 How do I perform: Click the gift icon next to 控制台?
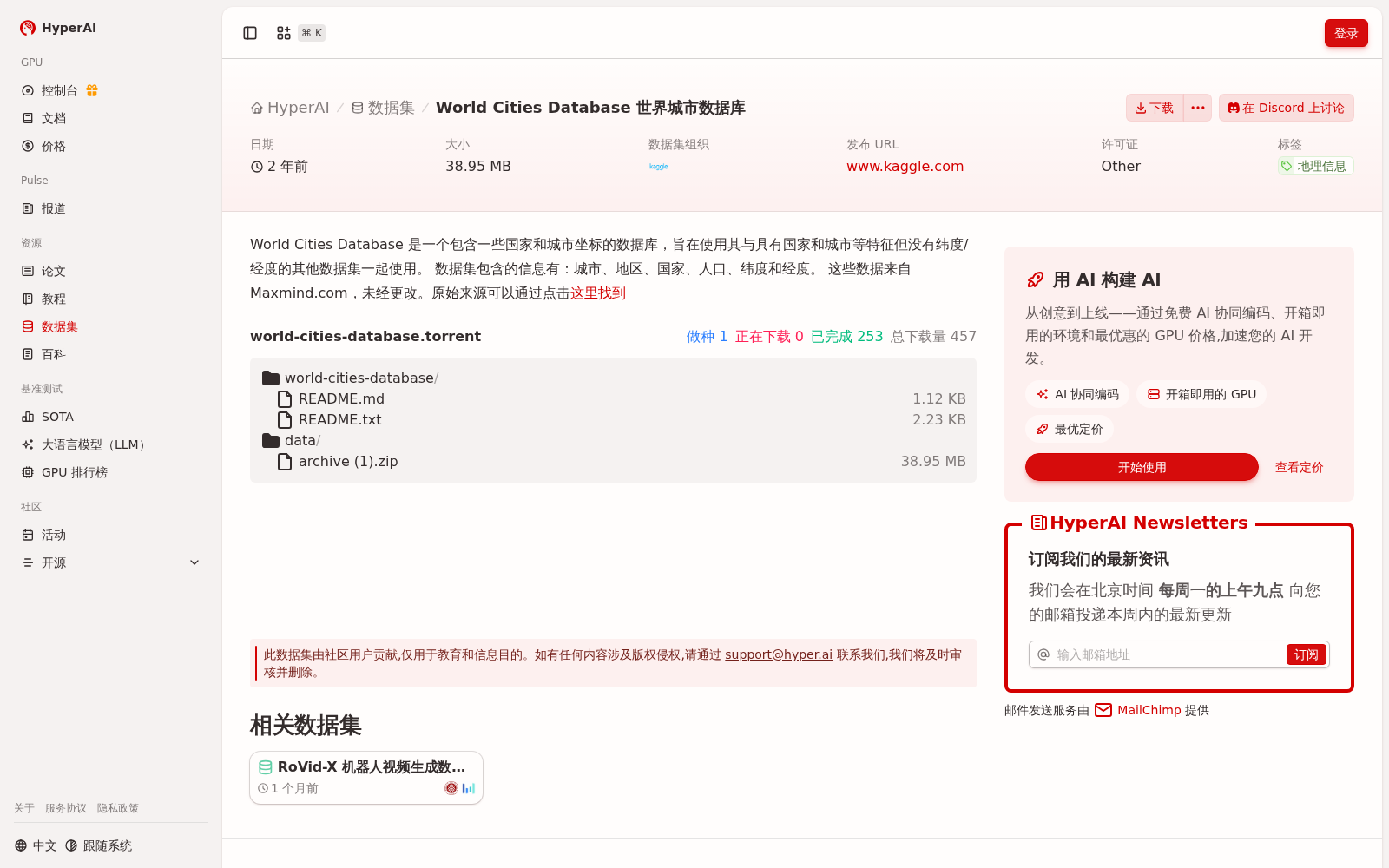click(x=92, y=90)
